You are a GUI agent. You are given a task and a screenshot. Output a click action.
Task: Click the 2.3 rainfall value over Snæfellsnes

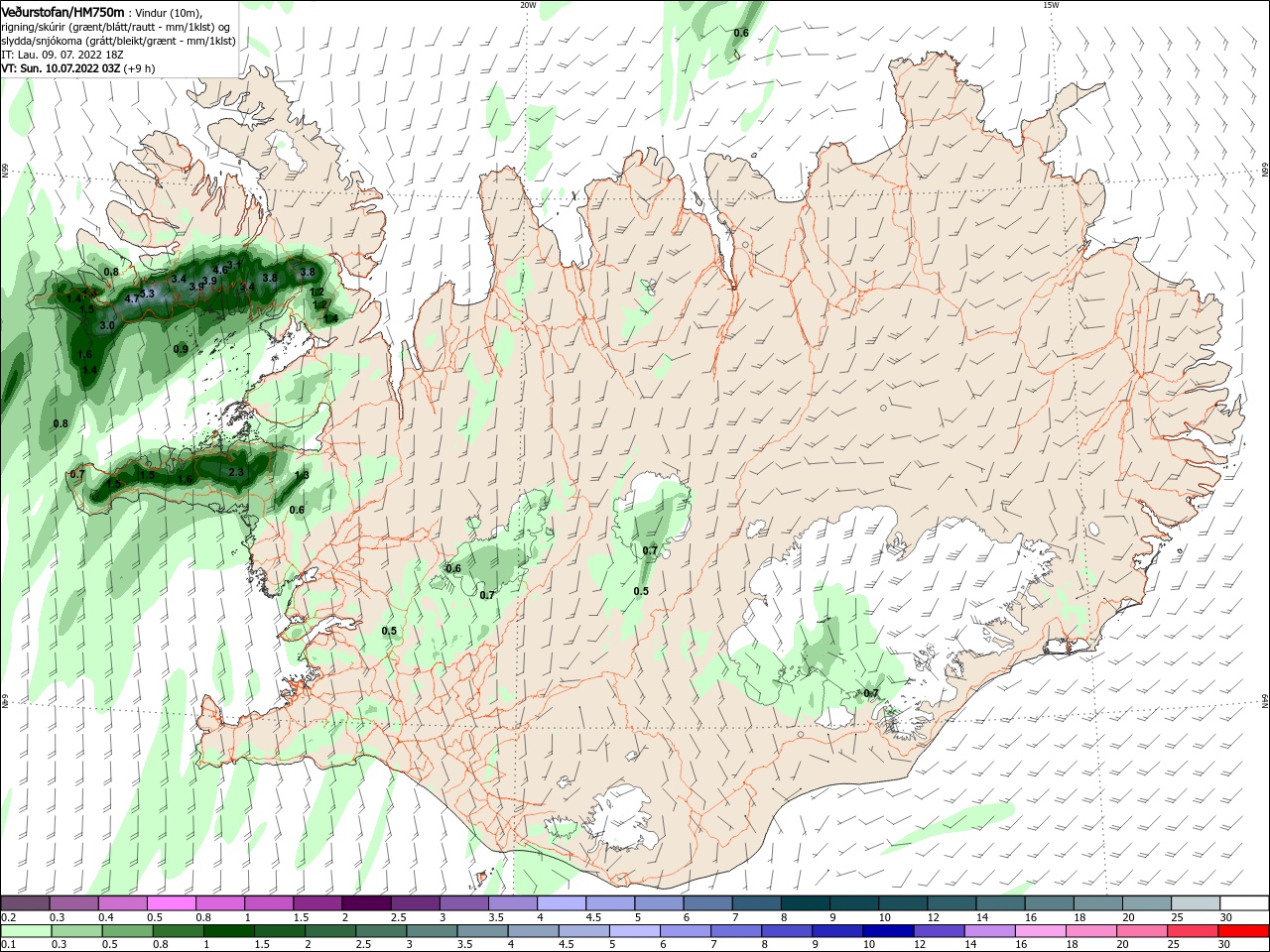[236, 472]
